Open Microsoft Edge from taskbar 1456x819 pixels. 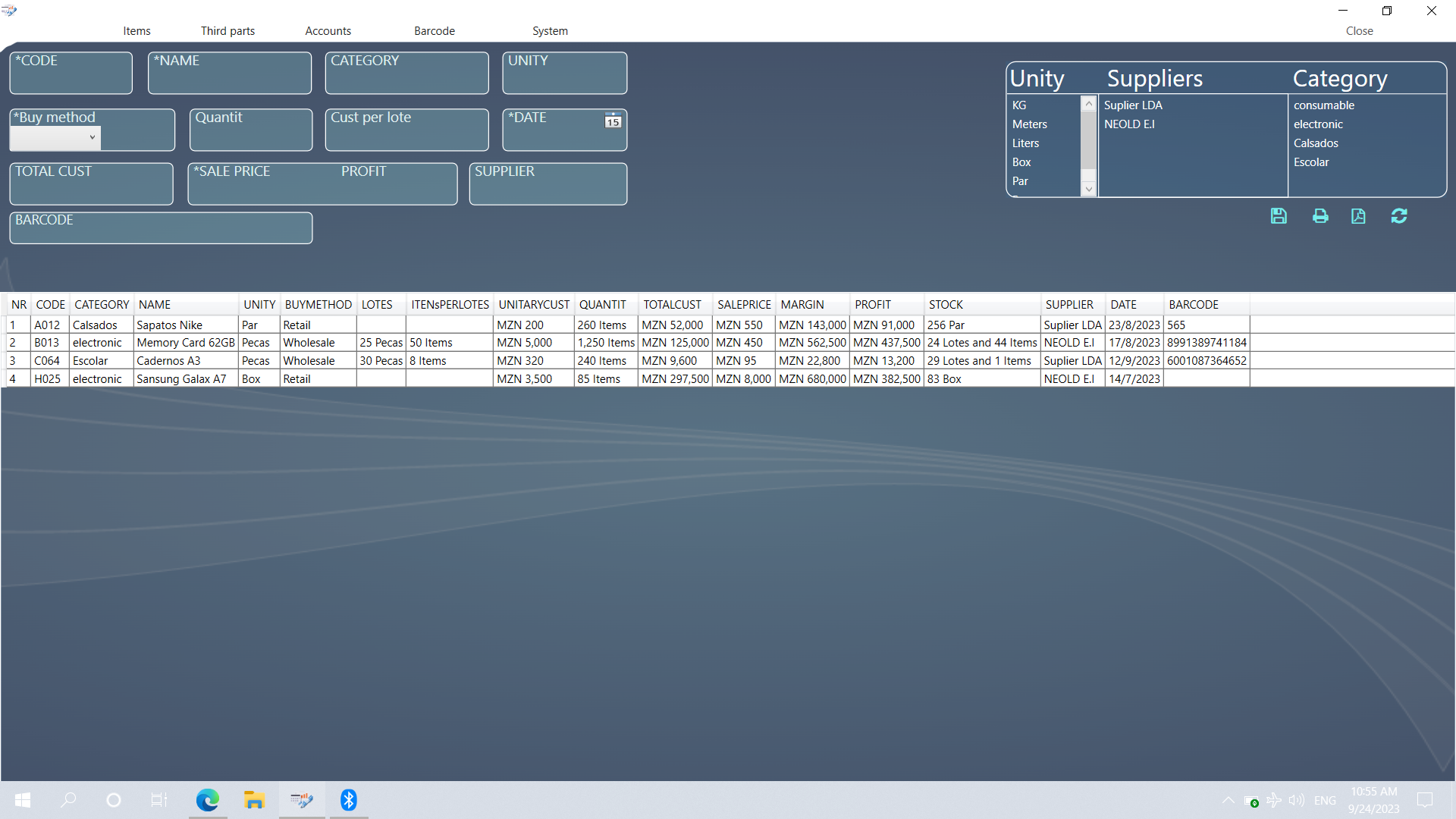tap(207, 800)
